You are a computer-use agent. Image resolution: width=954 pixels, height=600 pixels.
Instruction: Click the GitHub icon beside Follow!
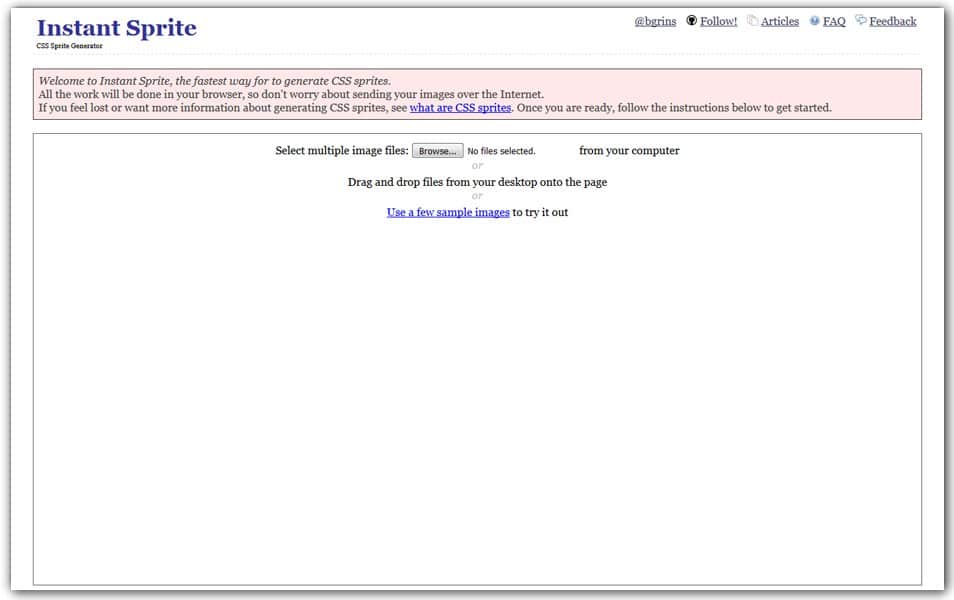(691, 21)
